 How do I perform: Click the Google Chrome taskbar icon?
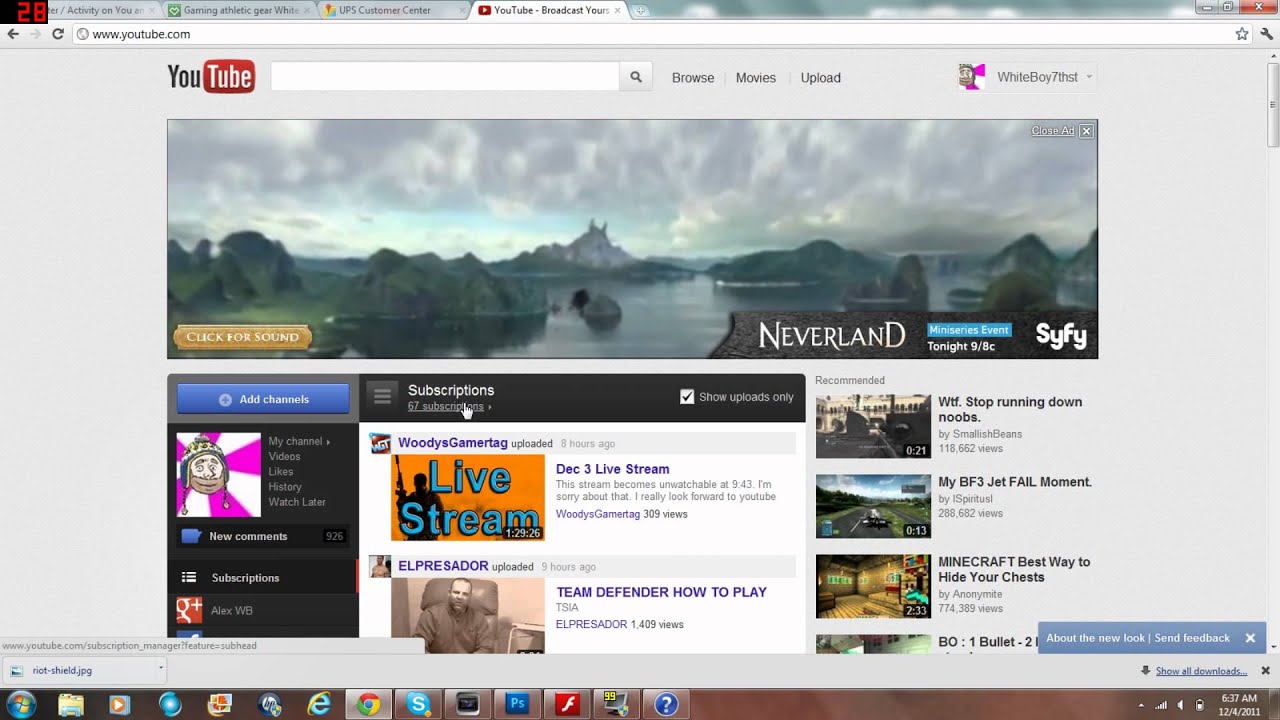pos(368,704)
